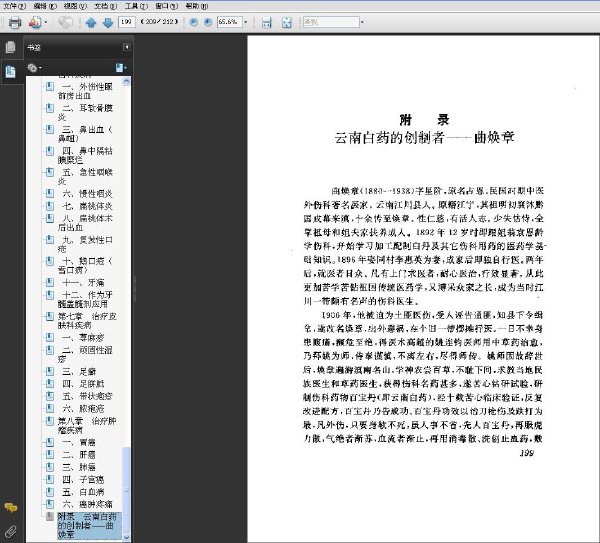Open the 文件 (File) menu
The image size is (600, 543).
coord(14,6)
